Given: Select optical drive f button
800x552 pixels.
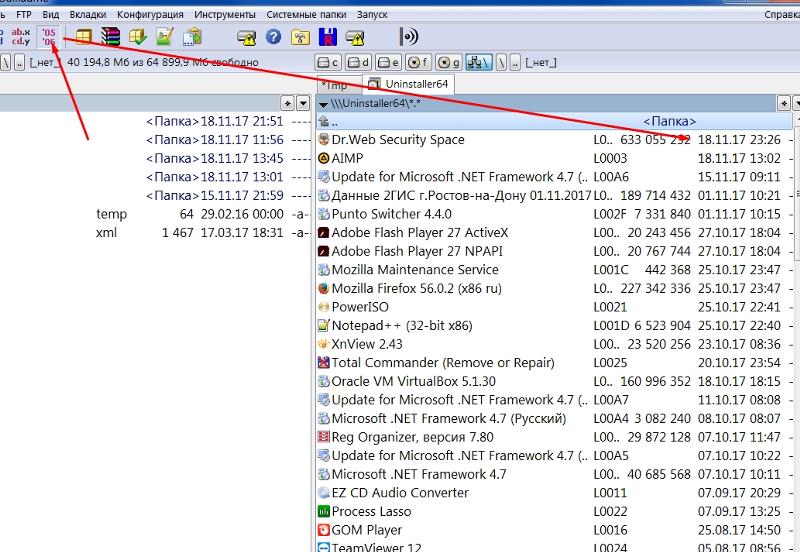Looking at the screenshot, I should [418, 62].
